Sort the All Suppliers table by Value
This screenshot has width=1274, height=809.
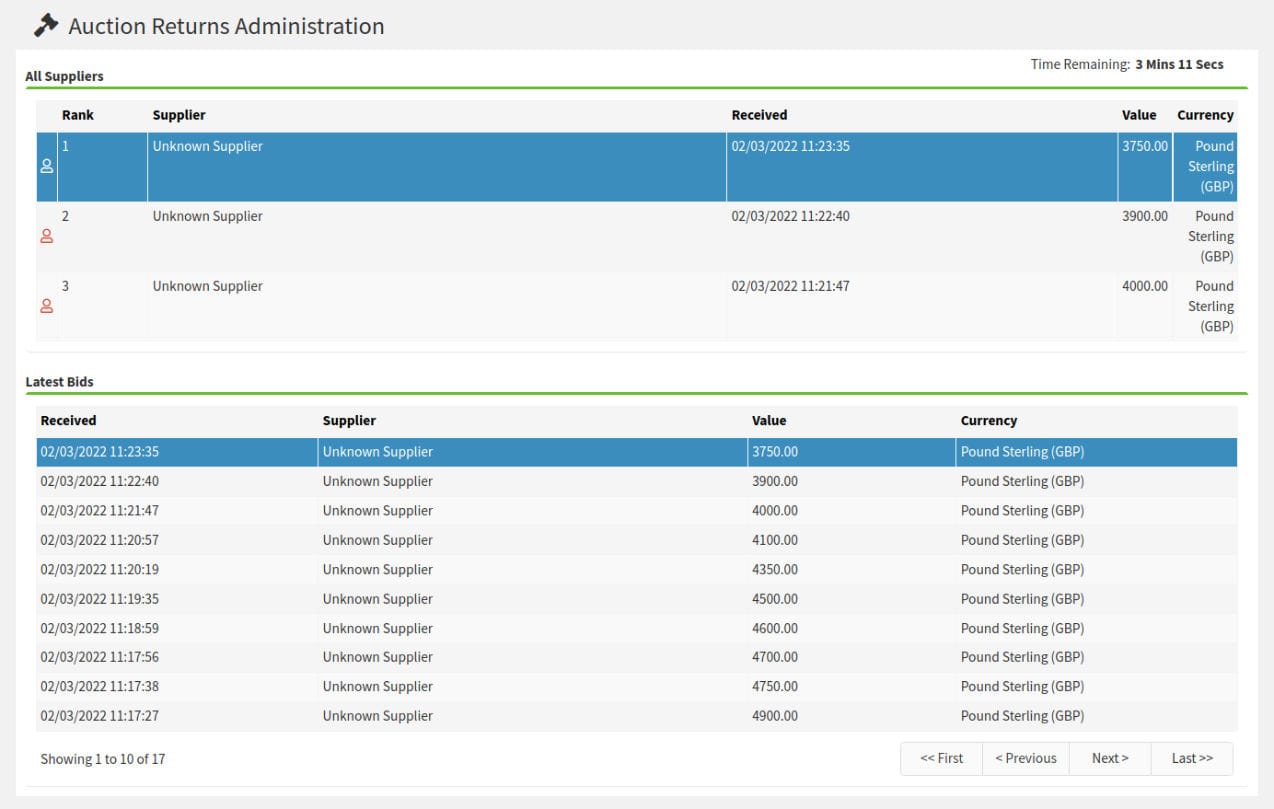[x=1139, y=114]
